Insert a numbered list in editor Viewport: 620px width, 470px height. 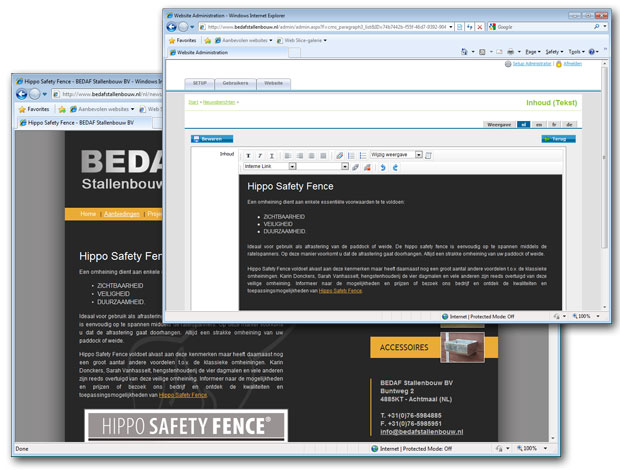coord(351,156)
